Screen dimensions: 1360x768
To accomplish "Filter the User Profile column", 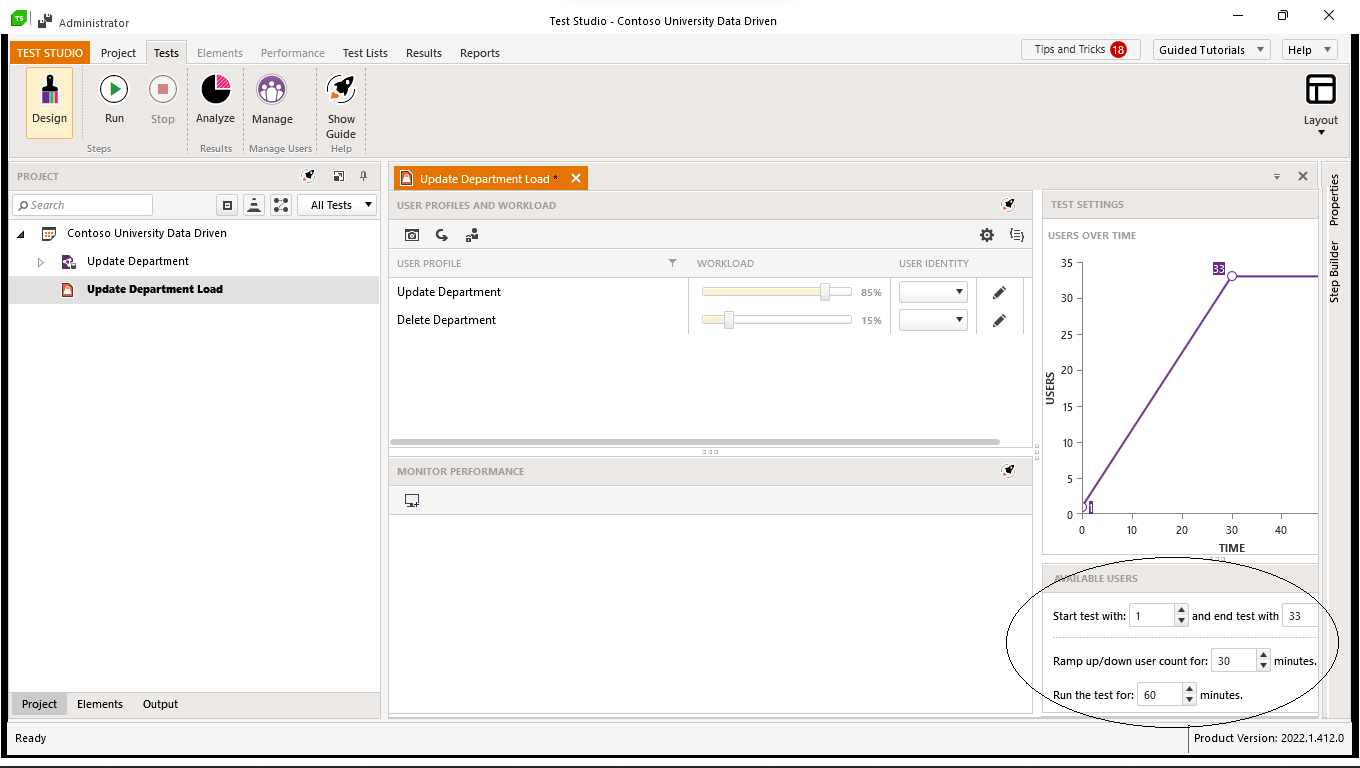I will 673,263.
